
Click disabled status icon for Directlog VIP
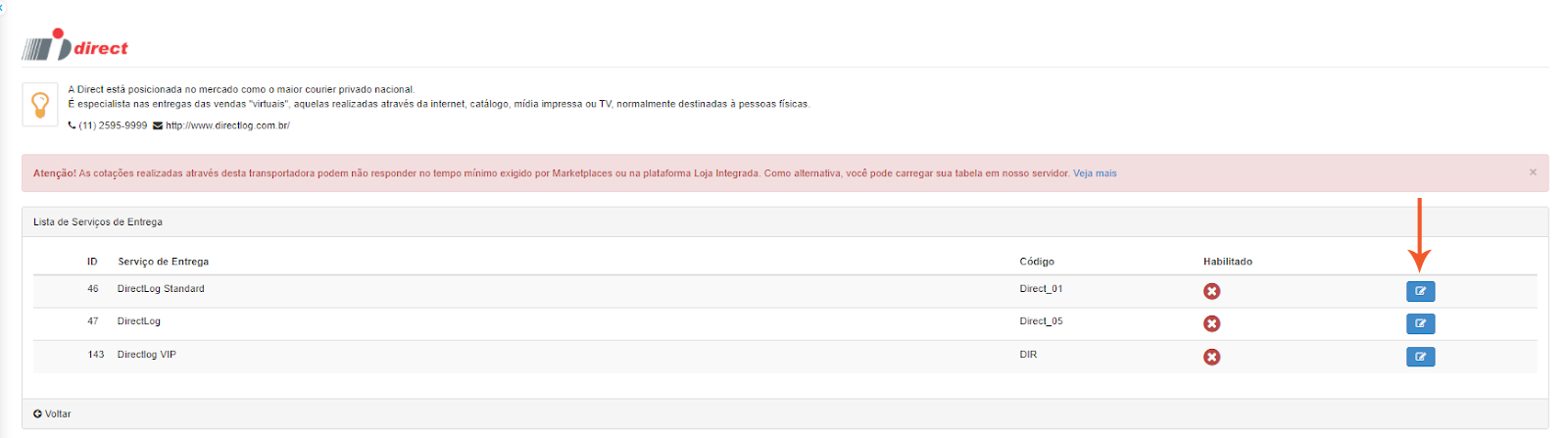[x=1211, y=357]
